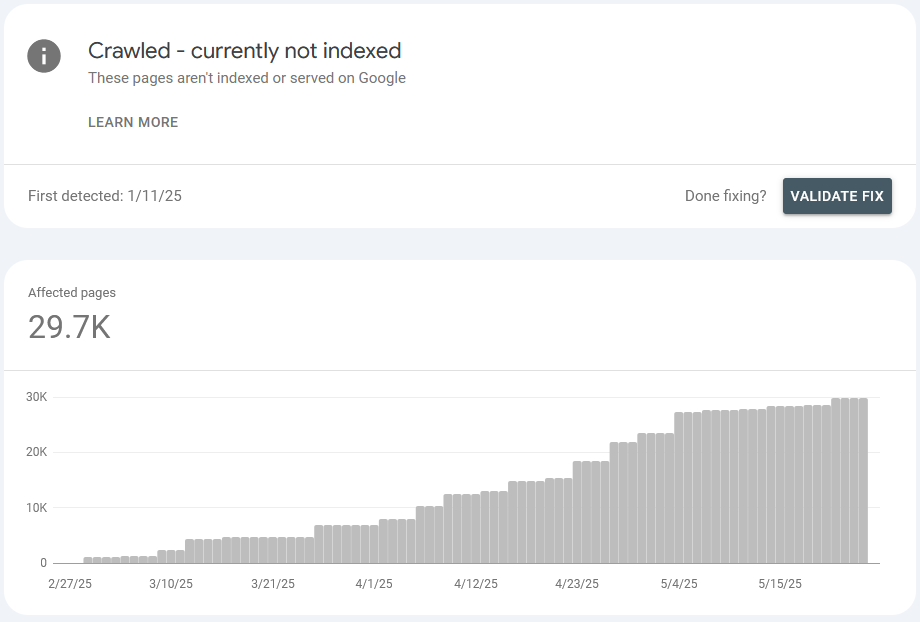This screenshot has height=622, width=920.
Task: Click the VALIDATE FIX button
Action: [x=837, y=196]
